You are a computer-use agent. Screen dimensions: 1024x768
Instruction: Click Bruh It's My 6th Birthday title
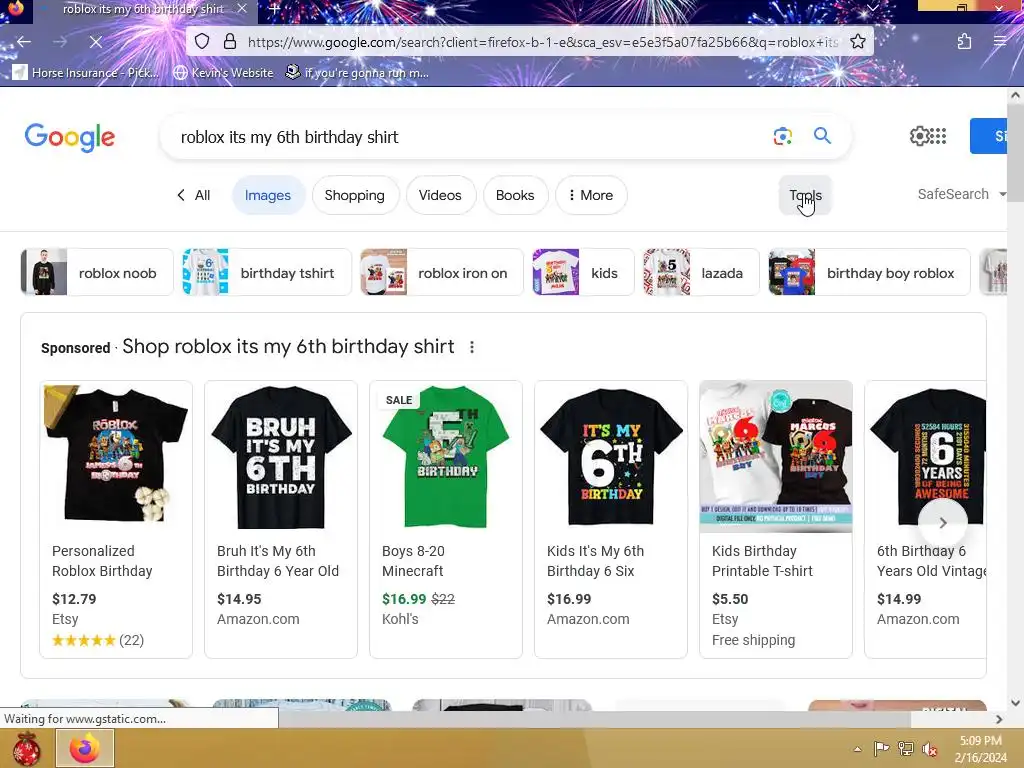tap(278, 561)
